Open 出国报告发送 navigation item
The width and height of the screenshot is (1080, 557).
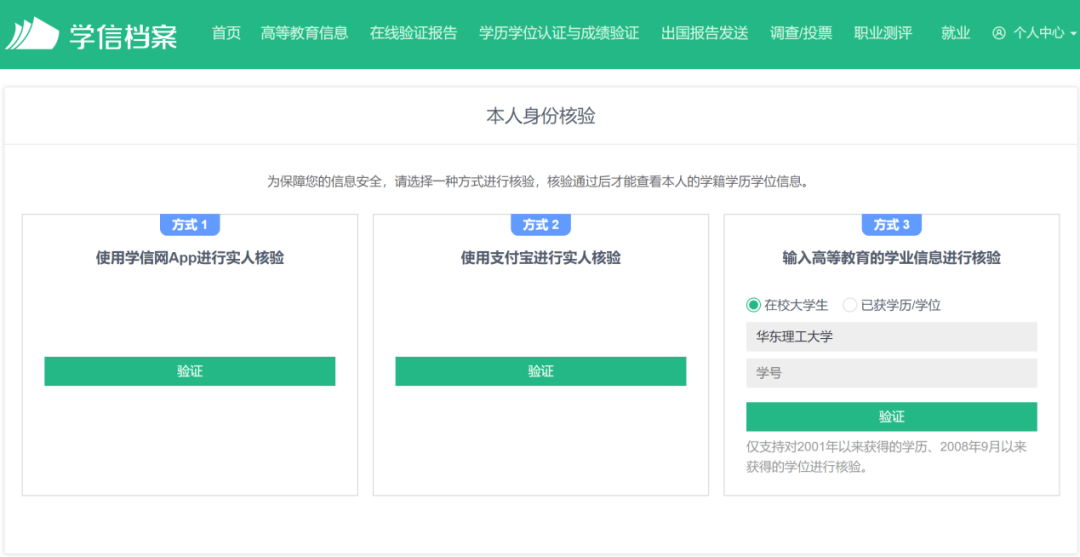(x=704, y=33)
